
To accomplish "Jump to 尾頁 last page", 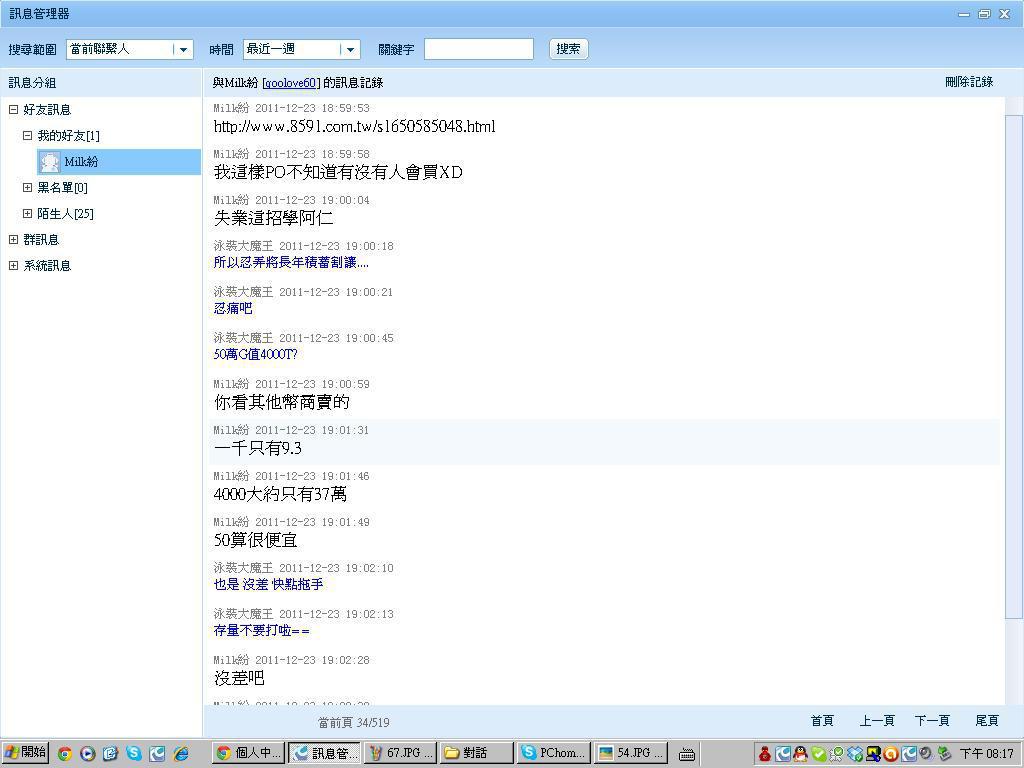I will (987, 721).
